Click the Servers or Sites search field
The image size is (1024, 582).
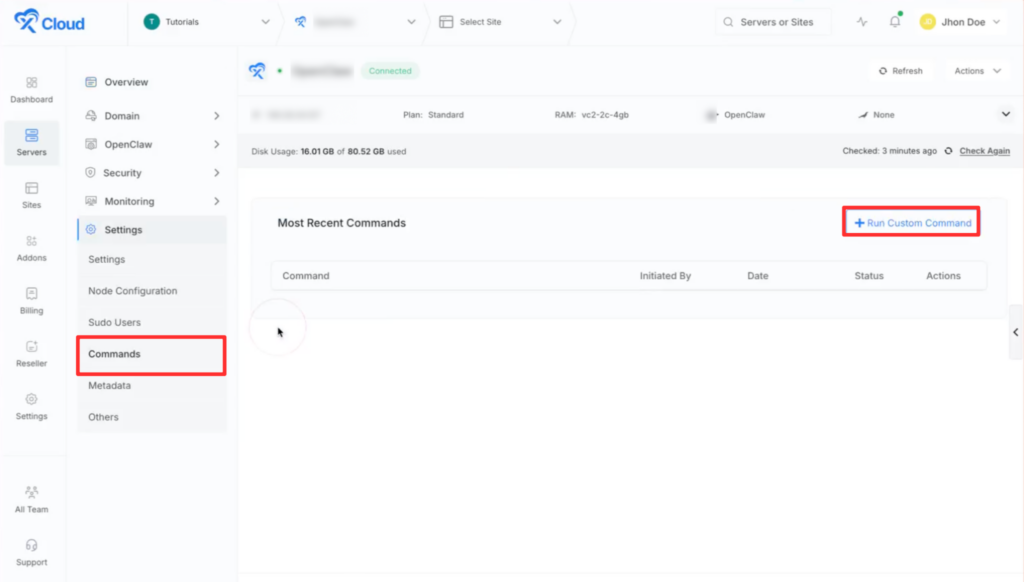click(774, 22)
